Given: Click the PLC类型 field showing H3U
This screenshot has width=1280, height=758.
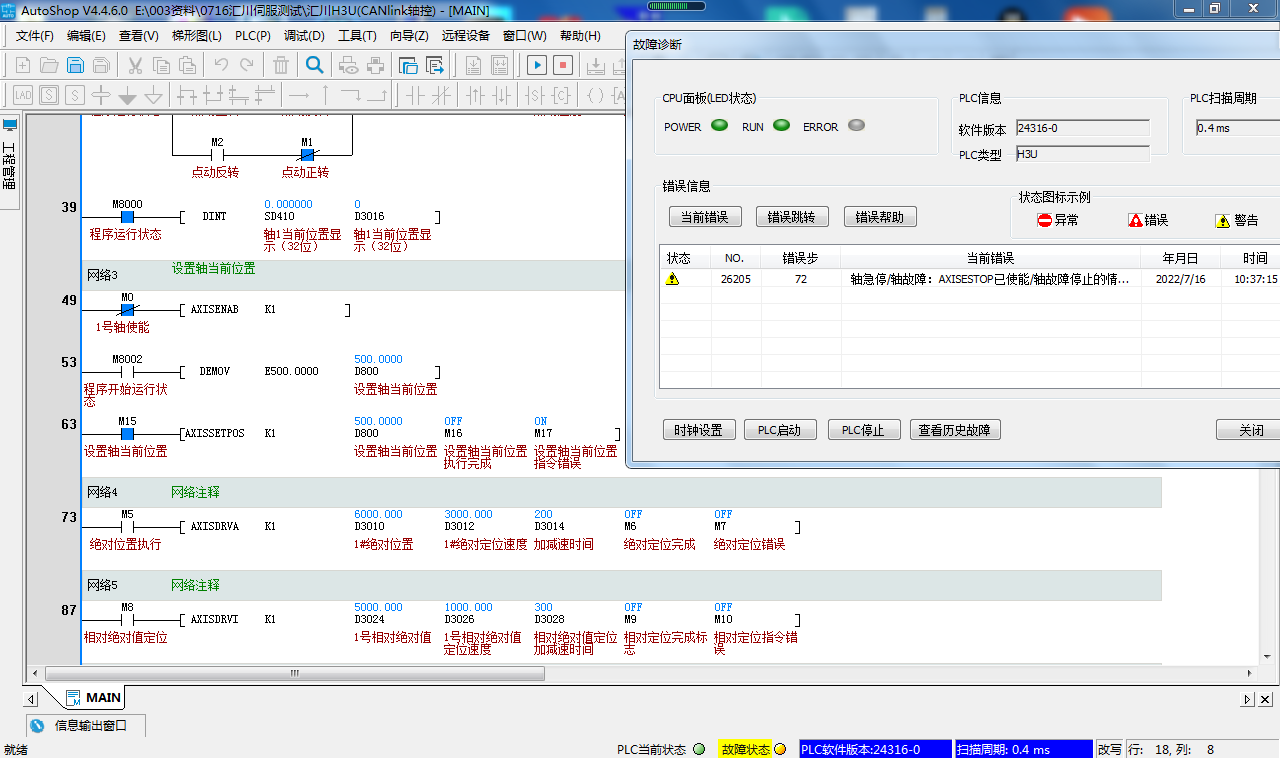Looking at the screenshot, I should pos(1083,154).
